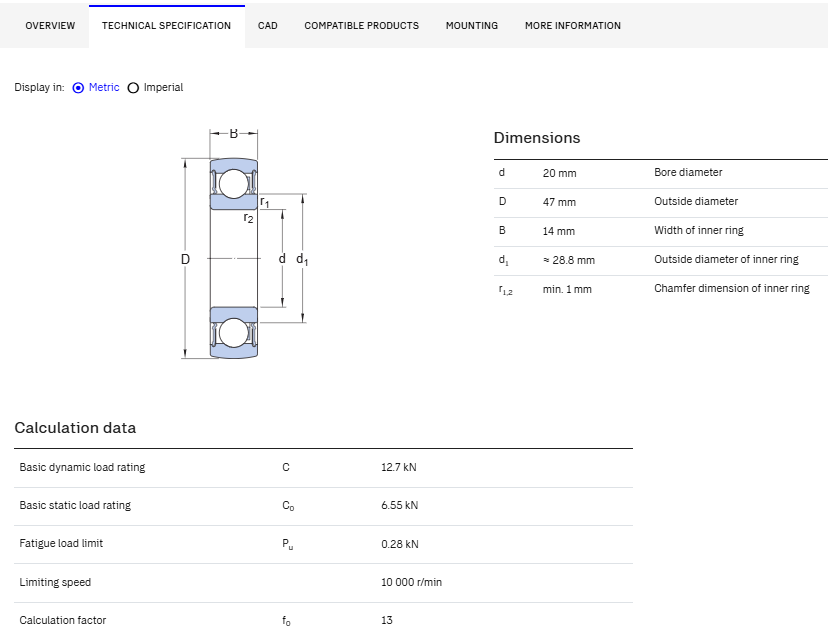
Task: Click the 'Calculation factor' label
Action: click(63, 620)
